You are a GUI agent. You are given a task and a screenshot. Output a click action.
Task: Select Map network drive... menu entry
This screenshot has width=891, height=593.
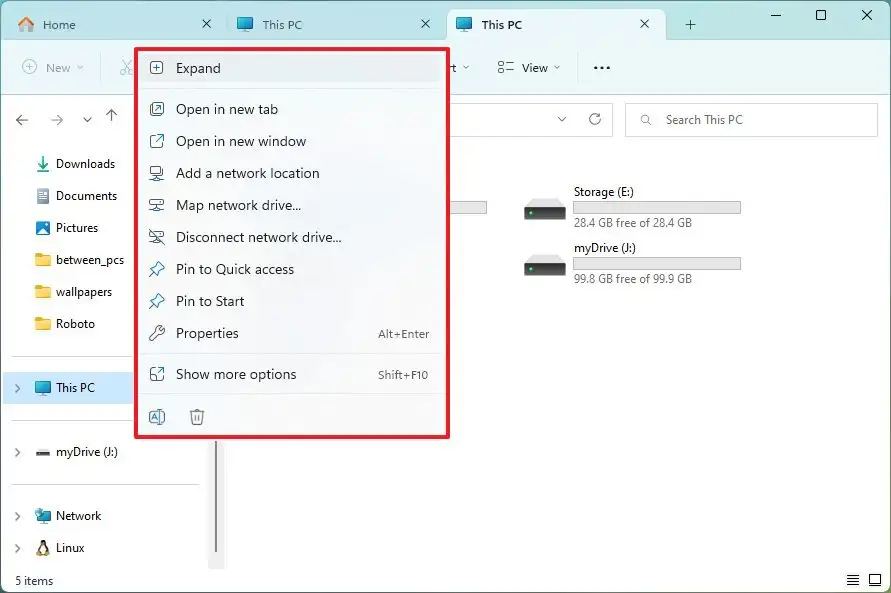pos(238,205)
